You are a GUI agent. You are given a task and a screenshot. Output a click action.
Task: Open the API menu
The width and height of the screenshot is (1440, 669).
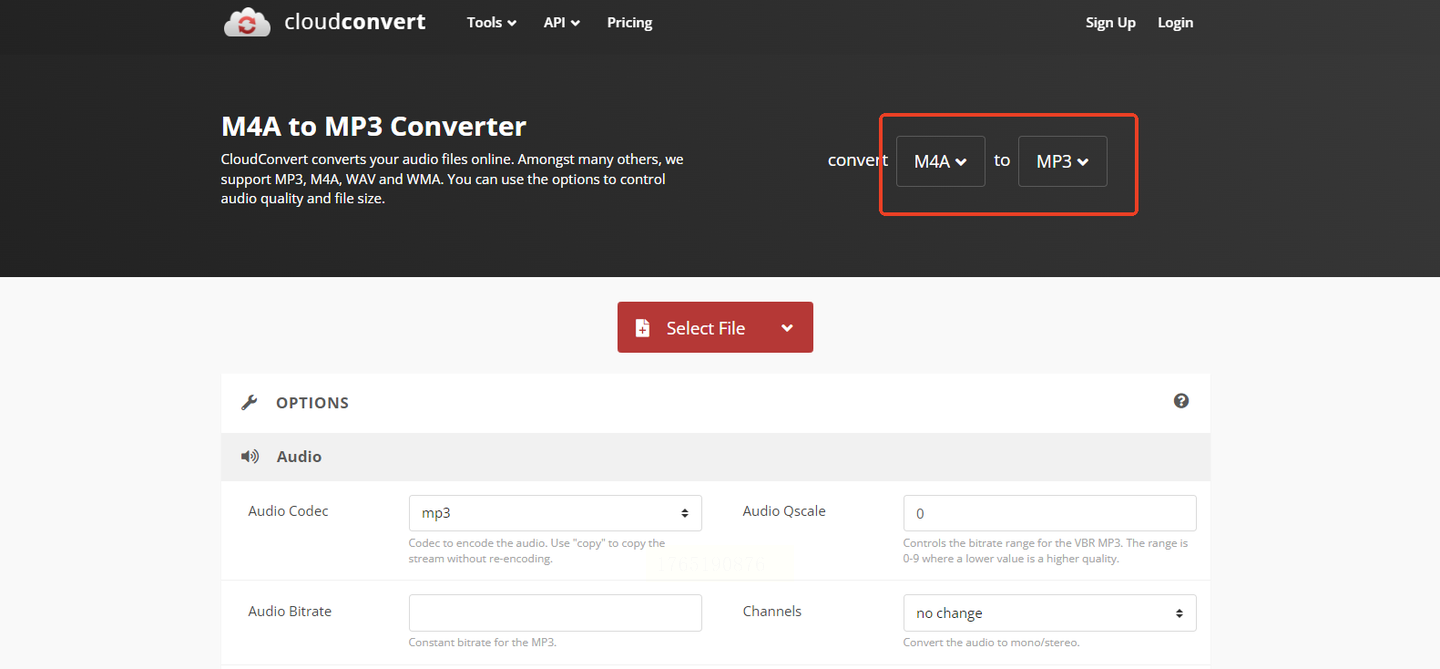click(561, 22)
